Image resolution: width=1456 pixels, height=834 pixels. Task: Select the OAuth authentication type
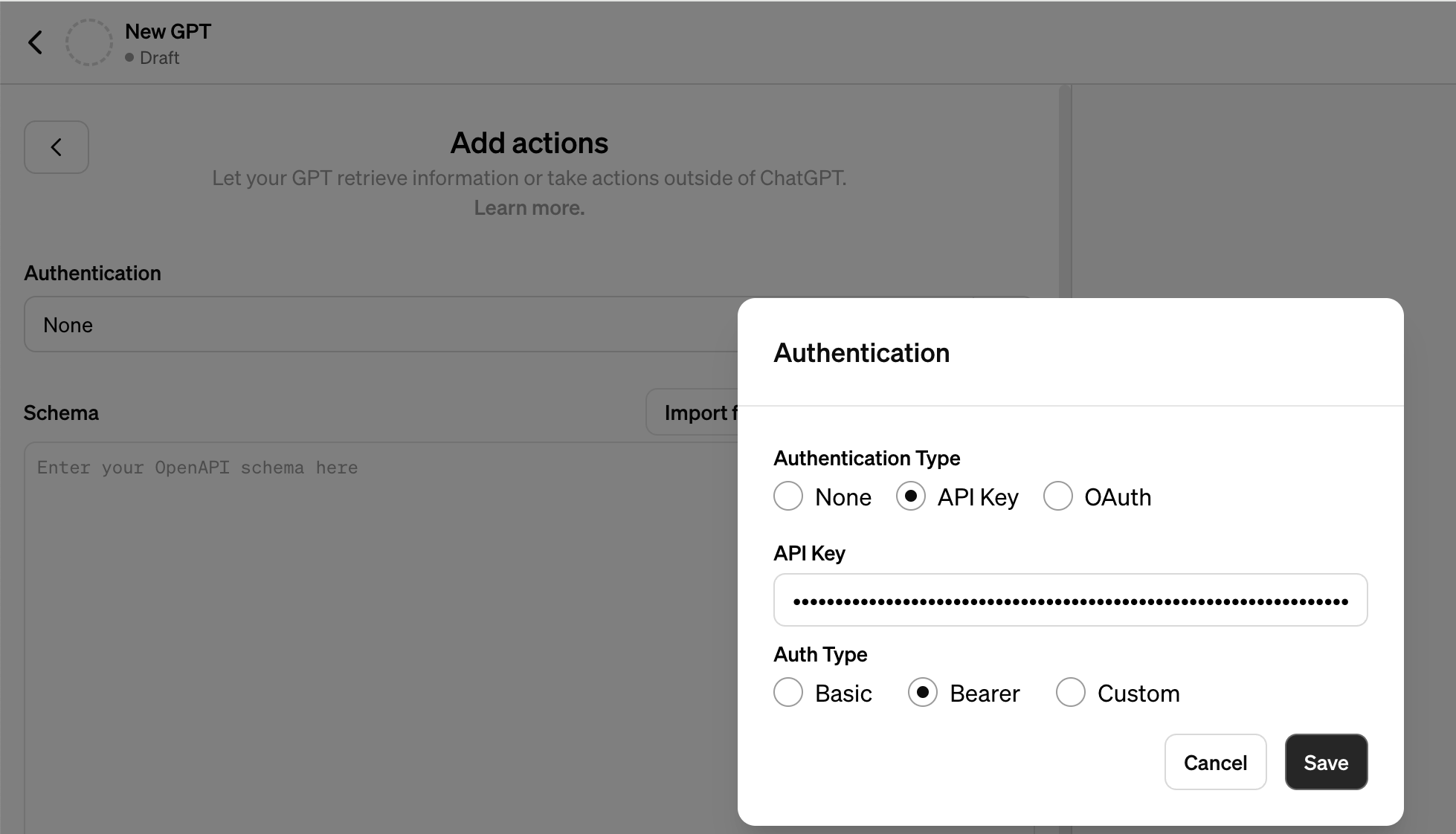[1057, 496]
